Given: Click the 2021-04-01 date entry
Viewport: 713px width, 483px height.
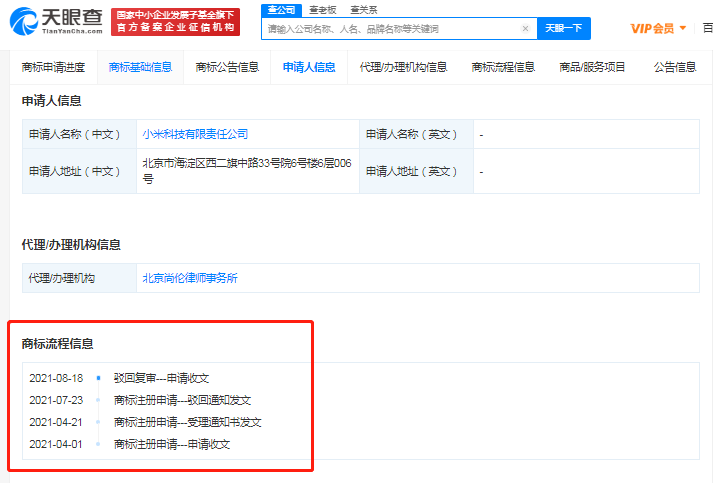Looking at the screenshot, I should (x=55, y=444).
